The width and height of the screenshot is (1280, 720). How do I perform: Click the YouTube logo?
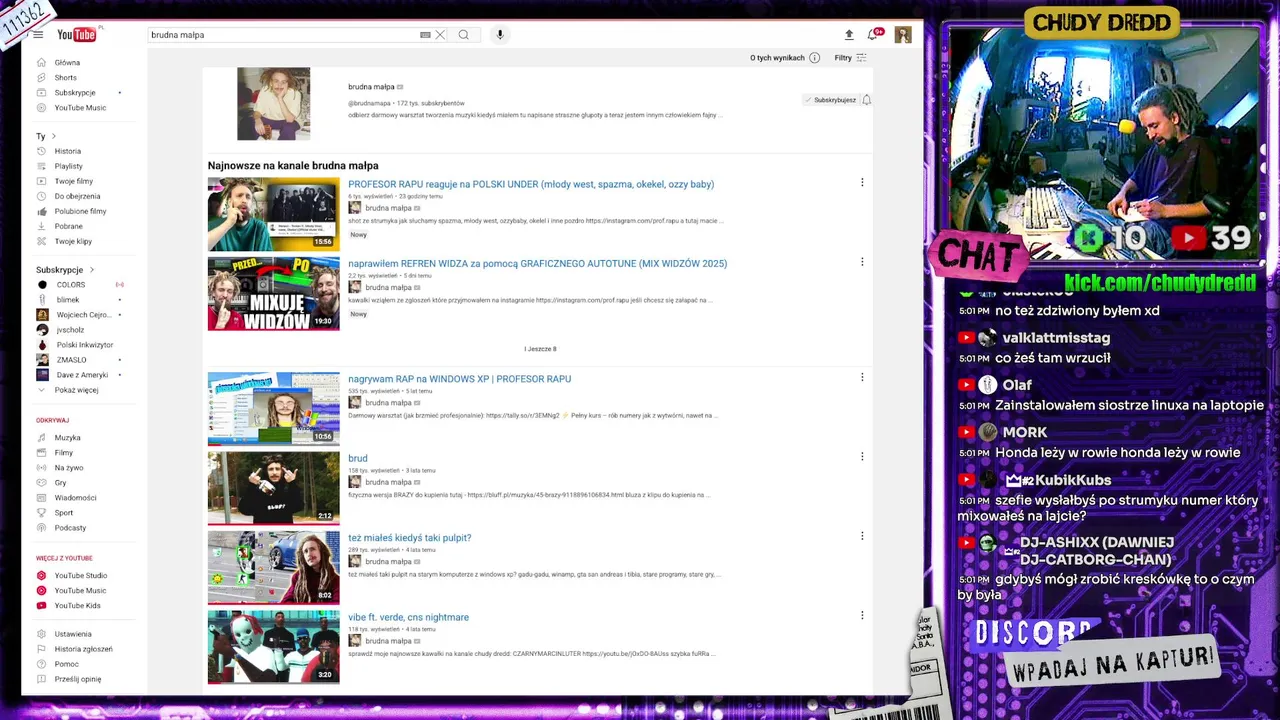click(x=77, y=35)
